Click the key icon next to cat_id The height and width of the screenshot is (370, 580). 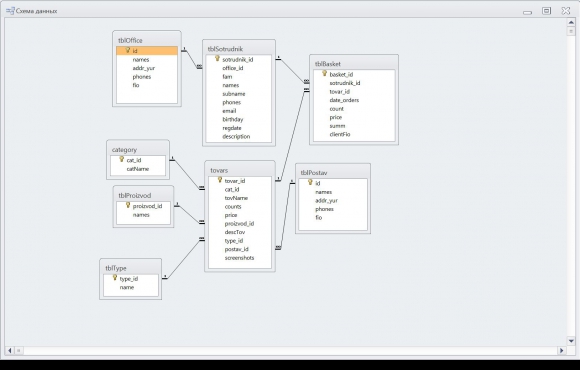click(121, 159)
